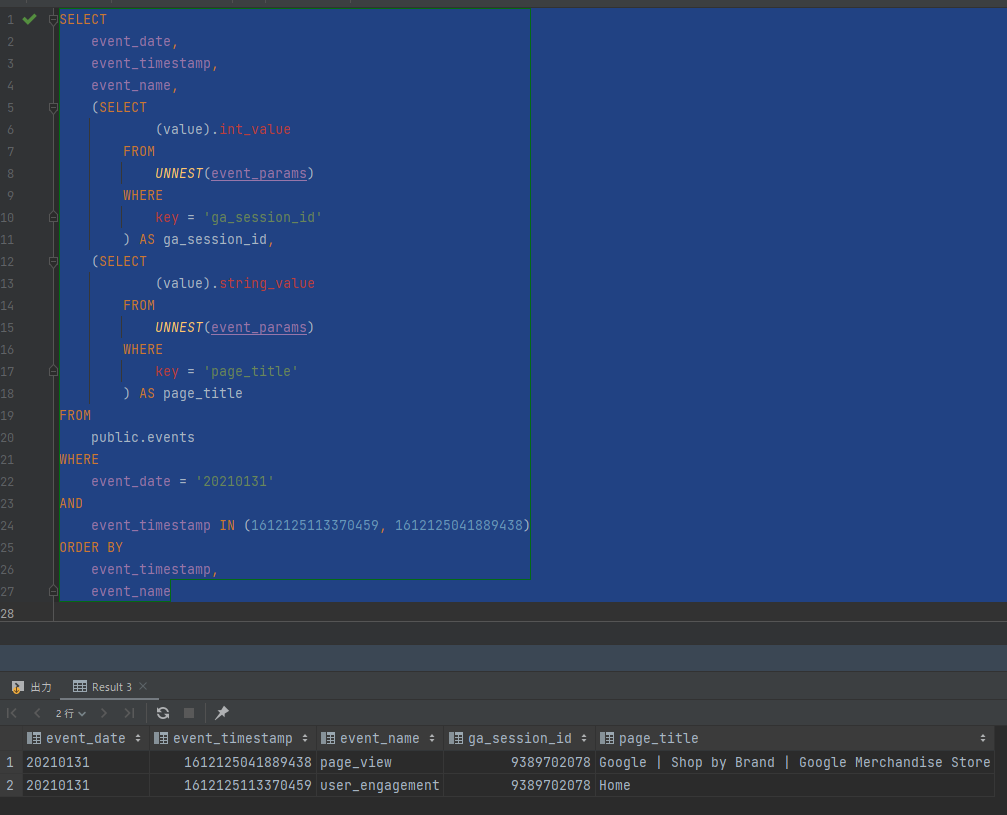Click the '20210131' date literal in line 22
The image size is (1007, 815).
235,482
